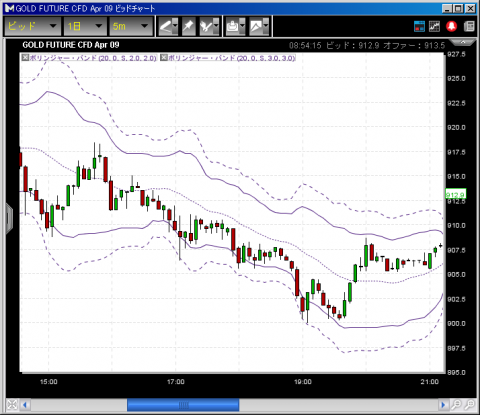
Task: Open the indicator tools button
Action: pyautogui.click(x=209, y=26)
